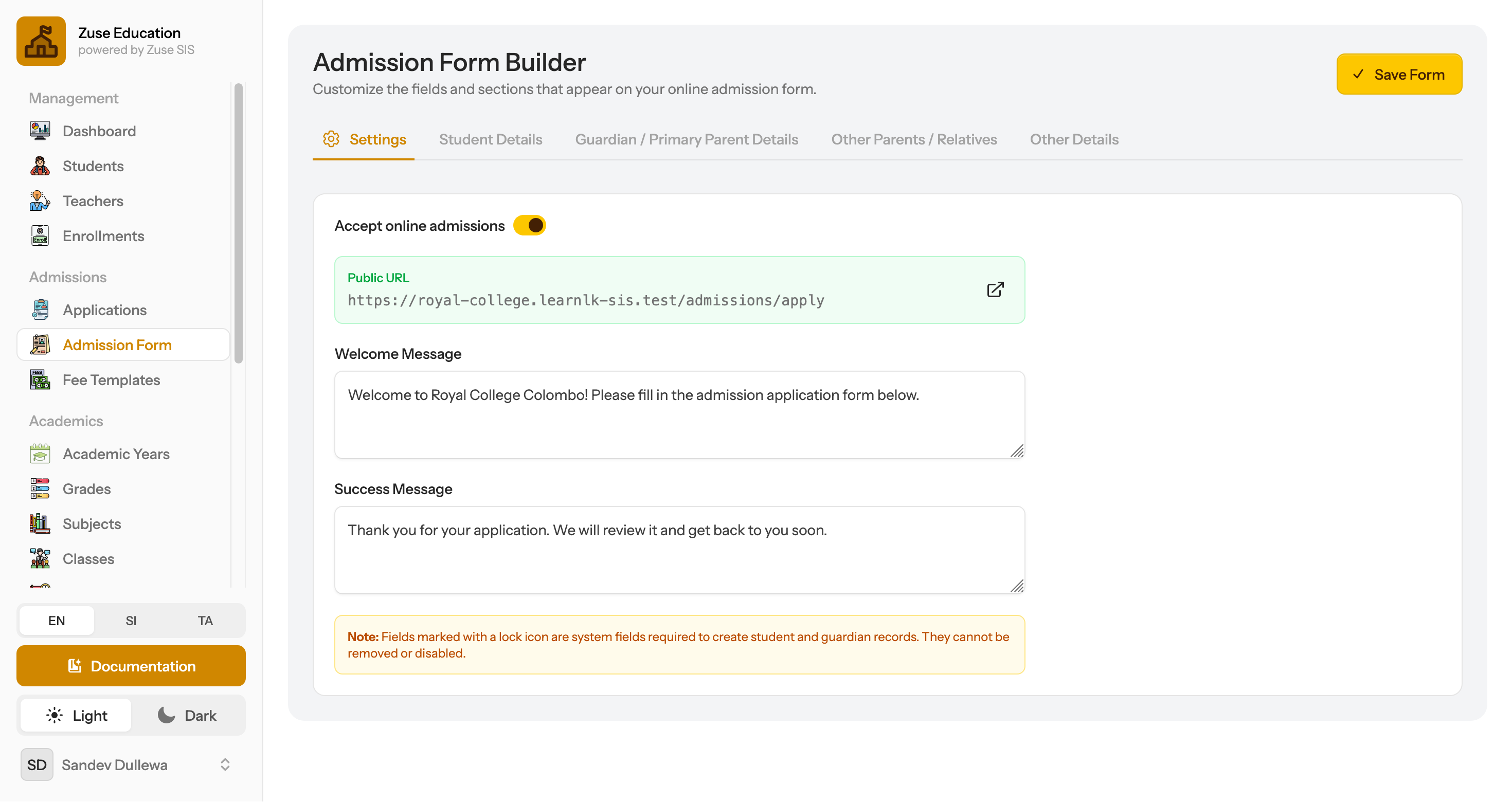Open Academic Years in sidebar
This screenshot has width=1512, height=802.
(123, 453)
